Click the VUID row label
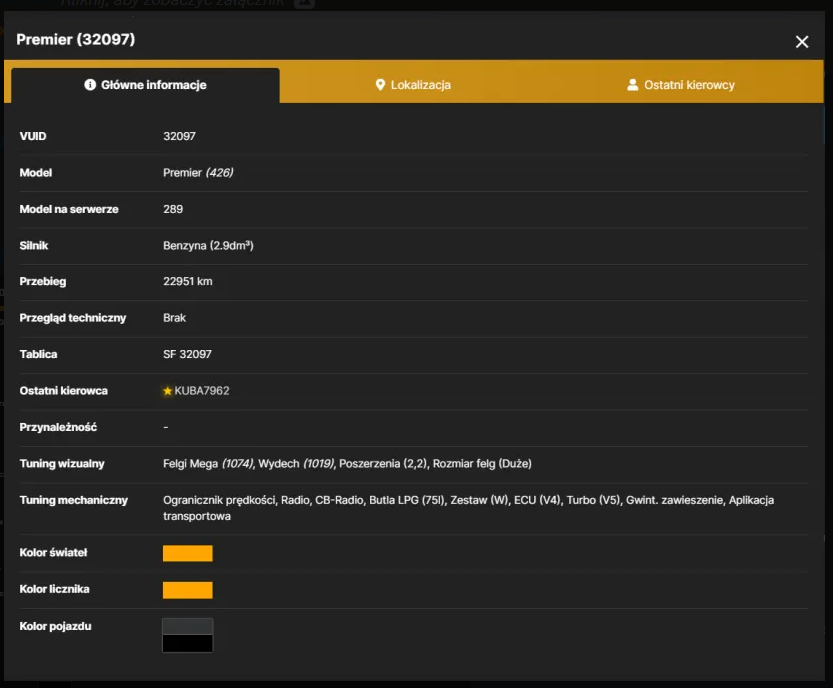 coord(33,136)
